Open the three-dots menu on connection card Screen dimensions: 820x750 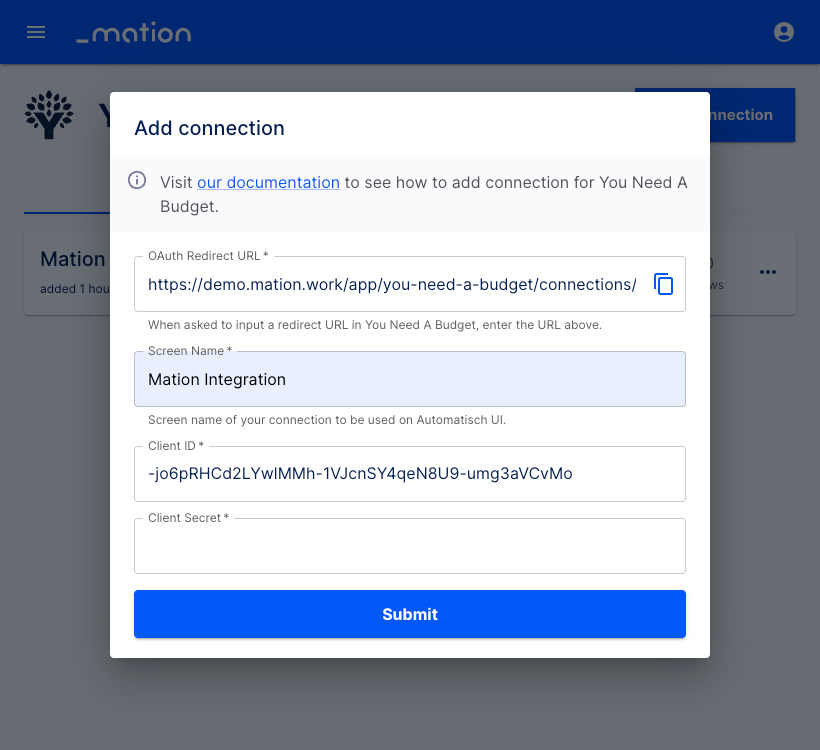(767, 272)
